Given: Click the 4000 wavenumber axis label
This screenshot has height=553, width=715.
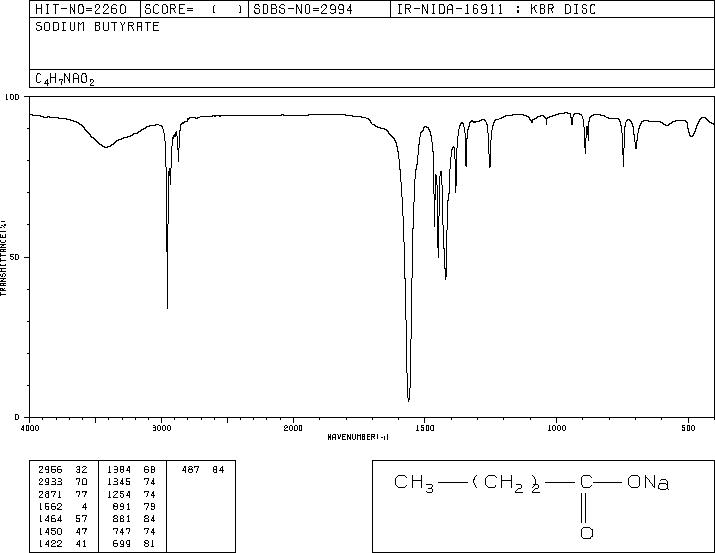Looking at the screenshot, I should pos(30,428).
